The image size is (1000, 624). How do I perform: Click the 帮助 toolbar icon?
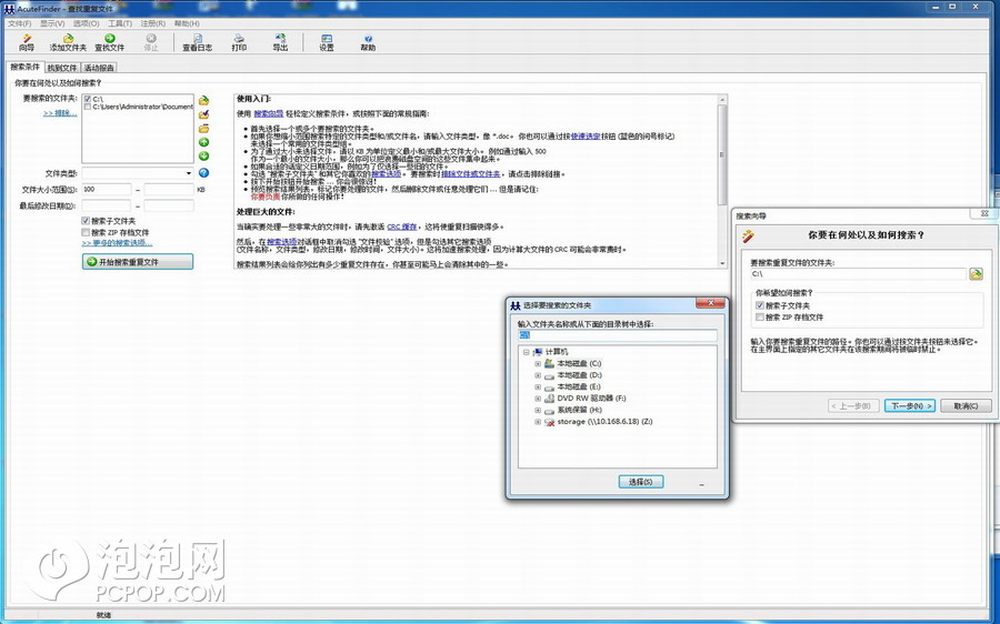368,43
